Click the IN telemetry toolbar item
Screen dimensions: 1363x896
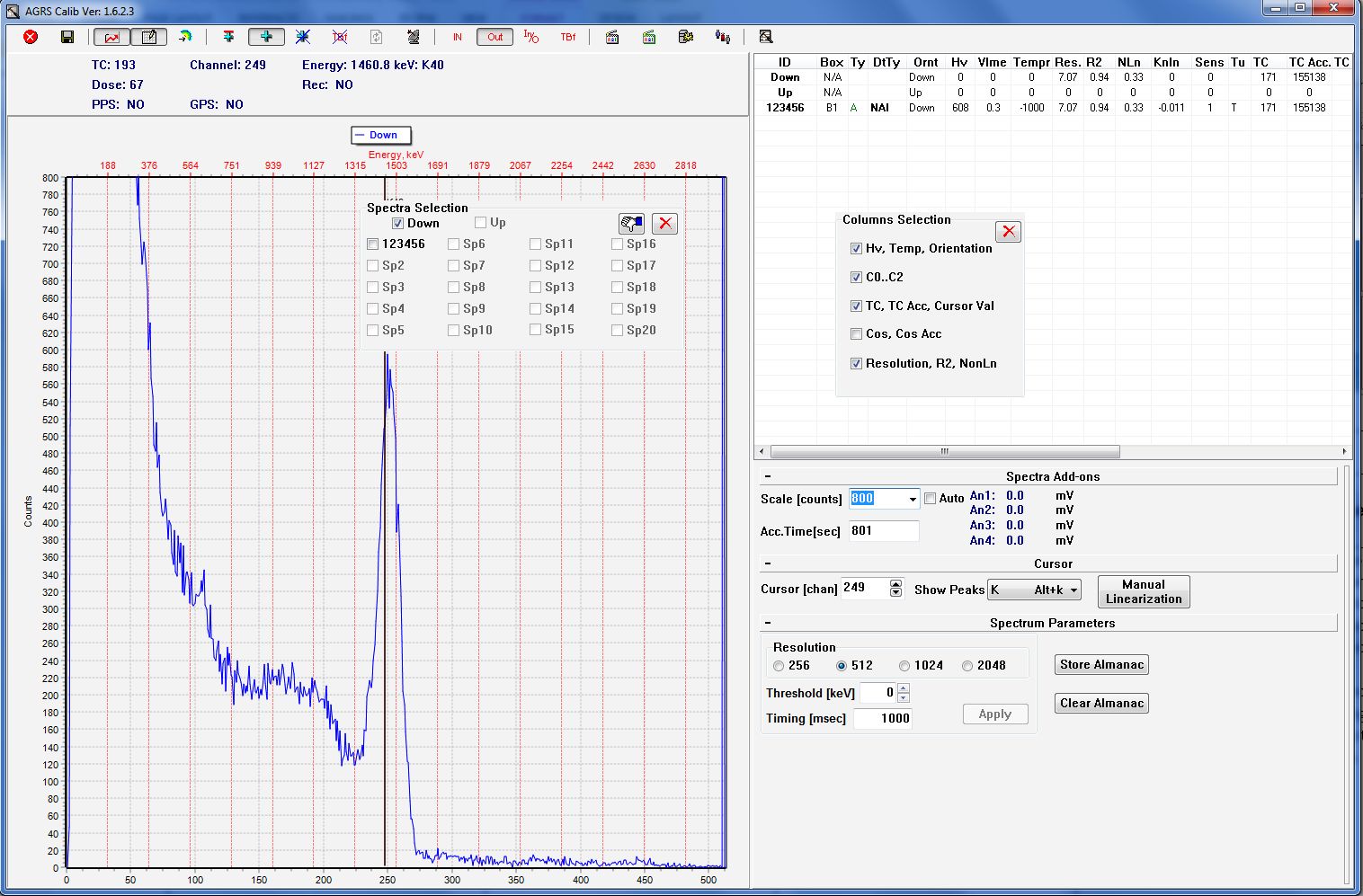458,37
